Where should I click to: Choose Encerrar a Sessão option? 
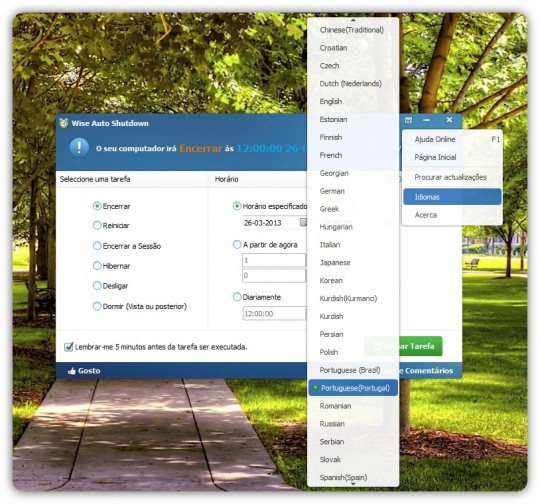coord(97,246)
